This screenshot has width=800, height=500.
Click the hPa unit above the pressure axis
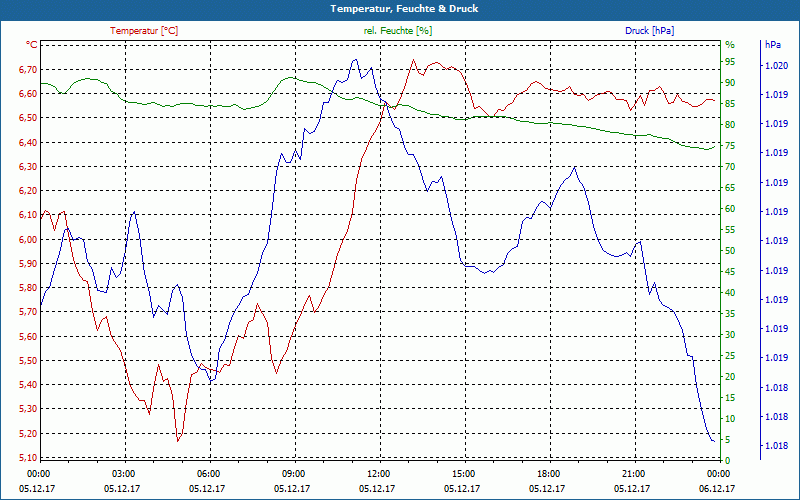772,45
